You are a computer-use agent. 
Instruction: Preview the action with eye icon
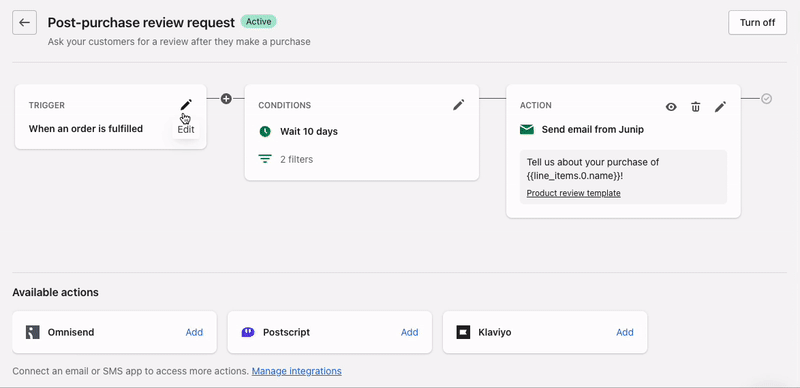coord(671,107)
